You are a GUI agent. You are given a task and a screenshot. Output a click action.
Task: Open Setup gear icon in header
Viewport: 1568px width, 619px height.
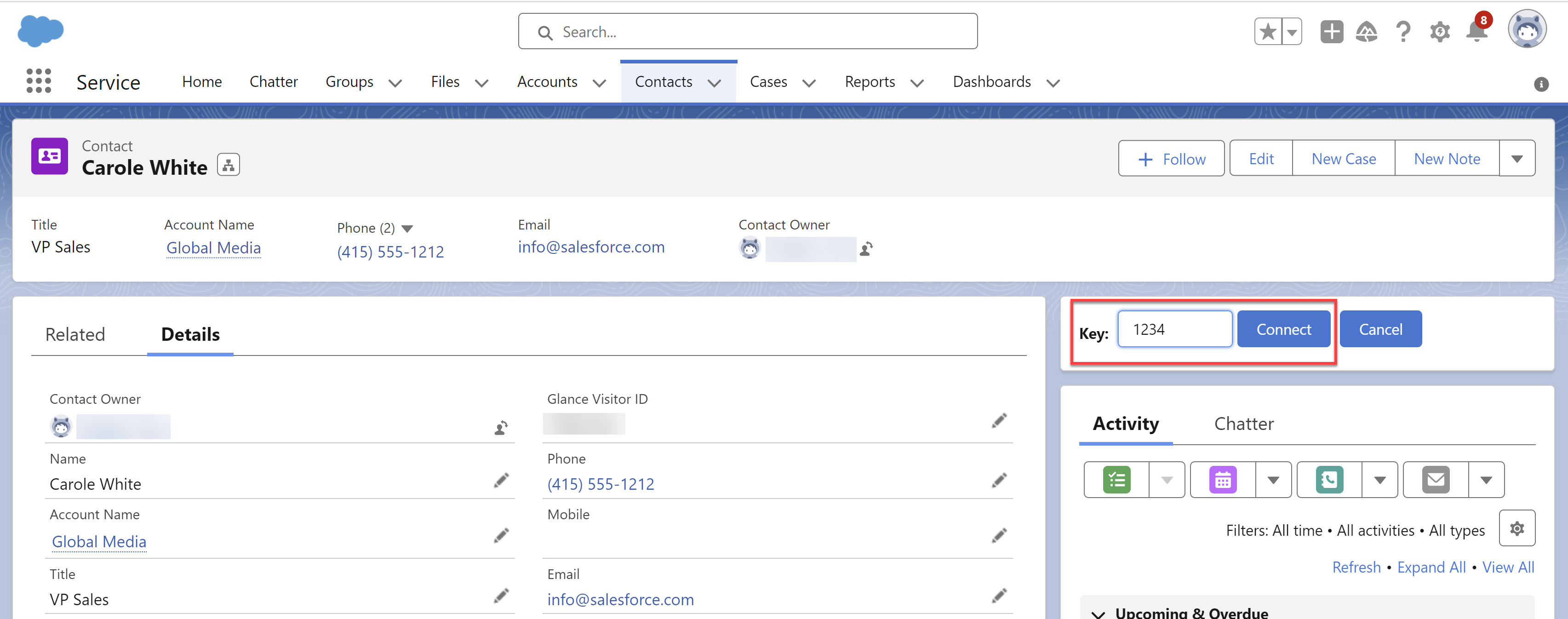pyautogui.click(x=1440, y=32)
